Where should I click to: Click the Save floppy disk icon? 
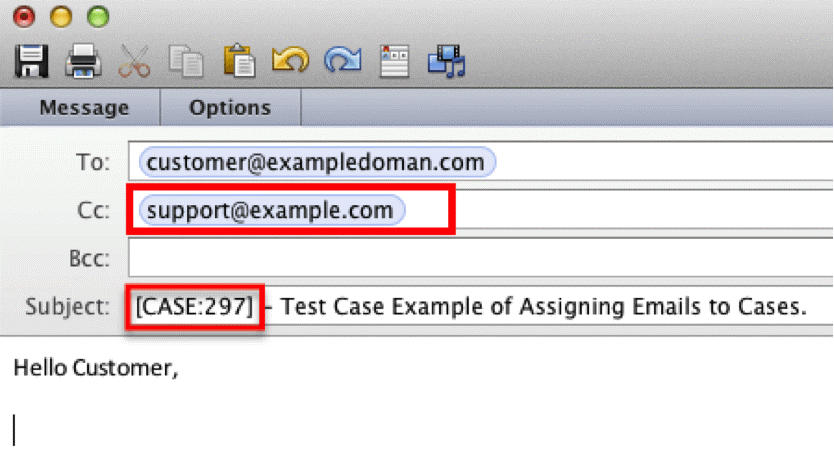(31, 61)
